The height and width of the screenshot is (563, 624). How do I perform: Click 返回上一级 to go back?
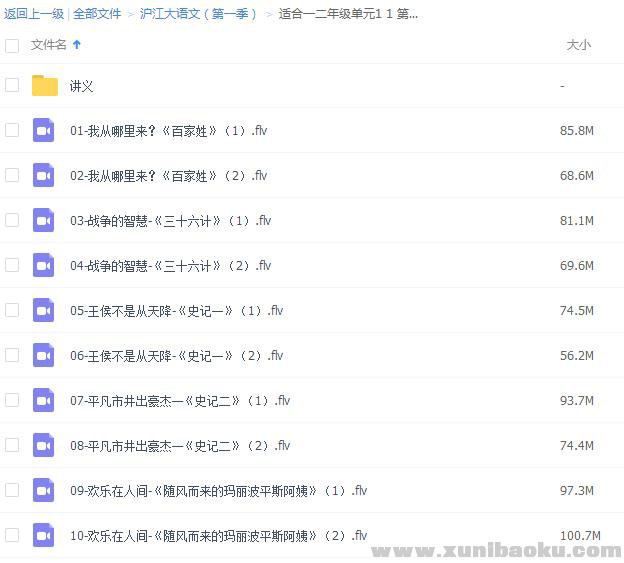34,14
